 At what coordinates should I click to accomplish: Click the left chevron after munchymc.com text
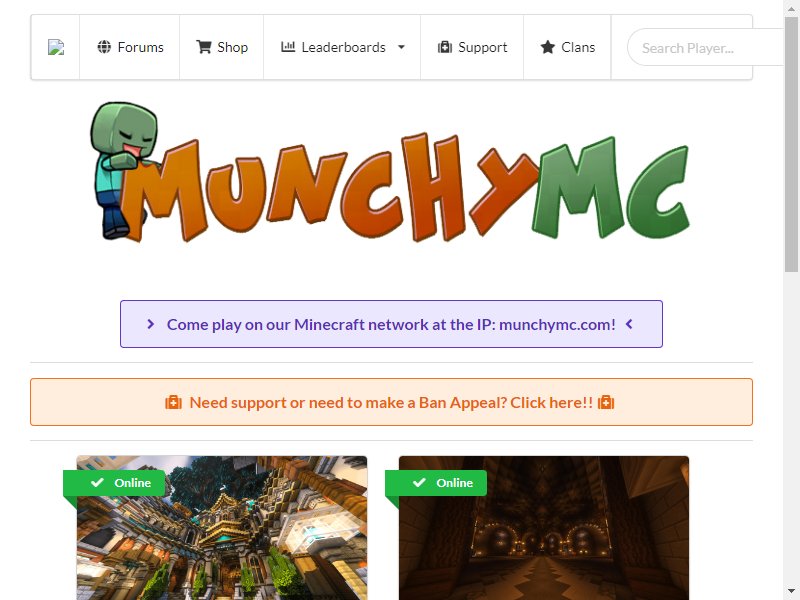(x=629, y=324)
